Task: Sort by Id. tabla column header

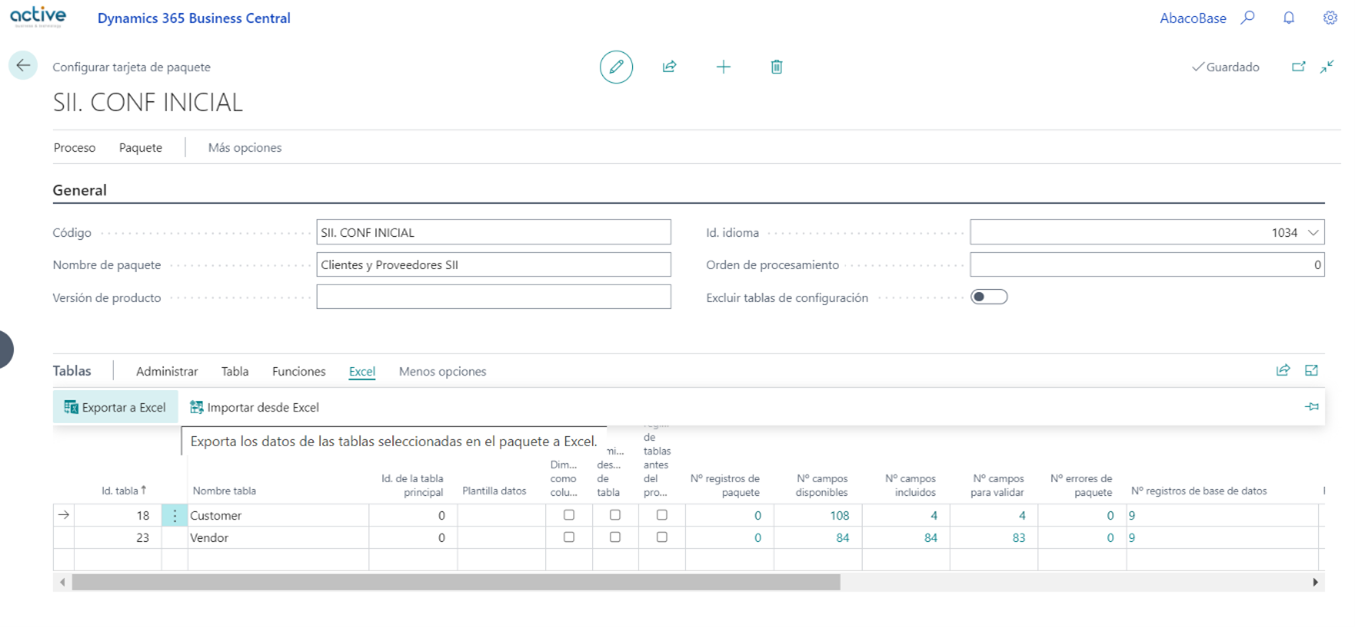Action: tap(124, 491)
